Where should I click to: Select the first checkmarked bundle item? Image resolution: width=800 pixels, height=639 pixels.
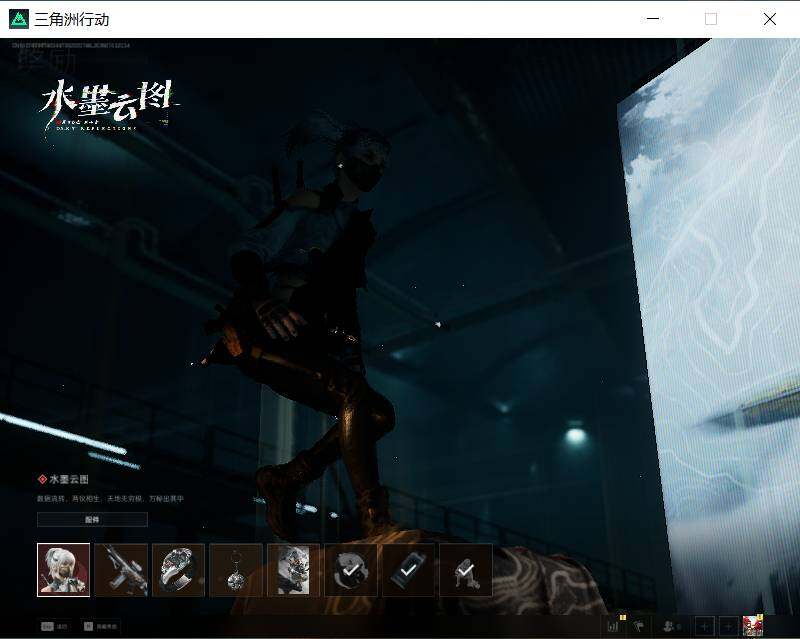tap(351, 570)
